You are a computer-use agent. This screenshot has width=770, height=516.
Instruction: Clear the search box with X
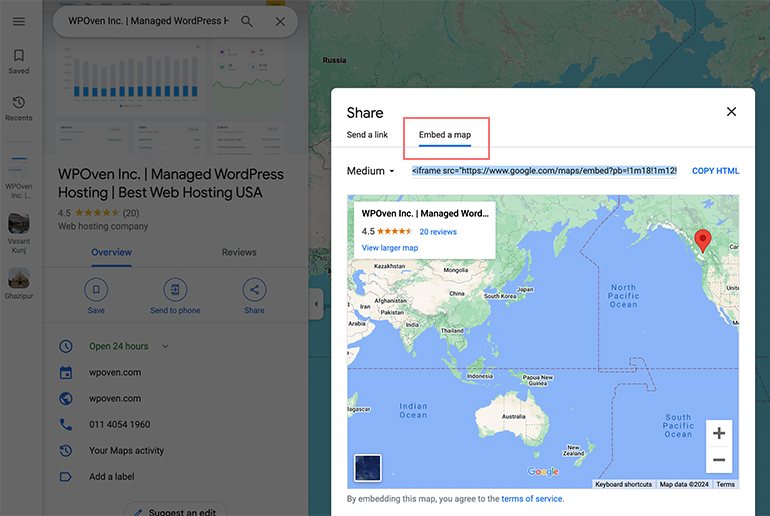click(x=280, y=22)
